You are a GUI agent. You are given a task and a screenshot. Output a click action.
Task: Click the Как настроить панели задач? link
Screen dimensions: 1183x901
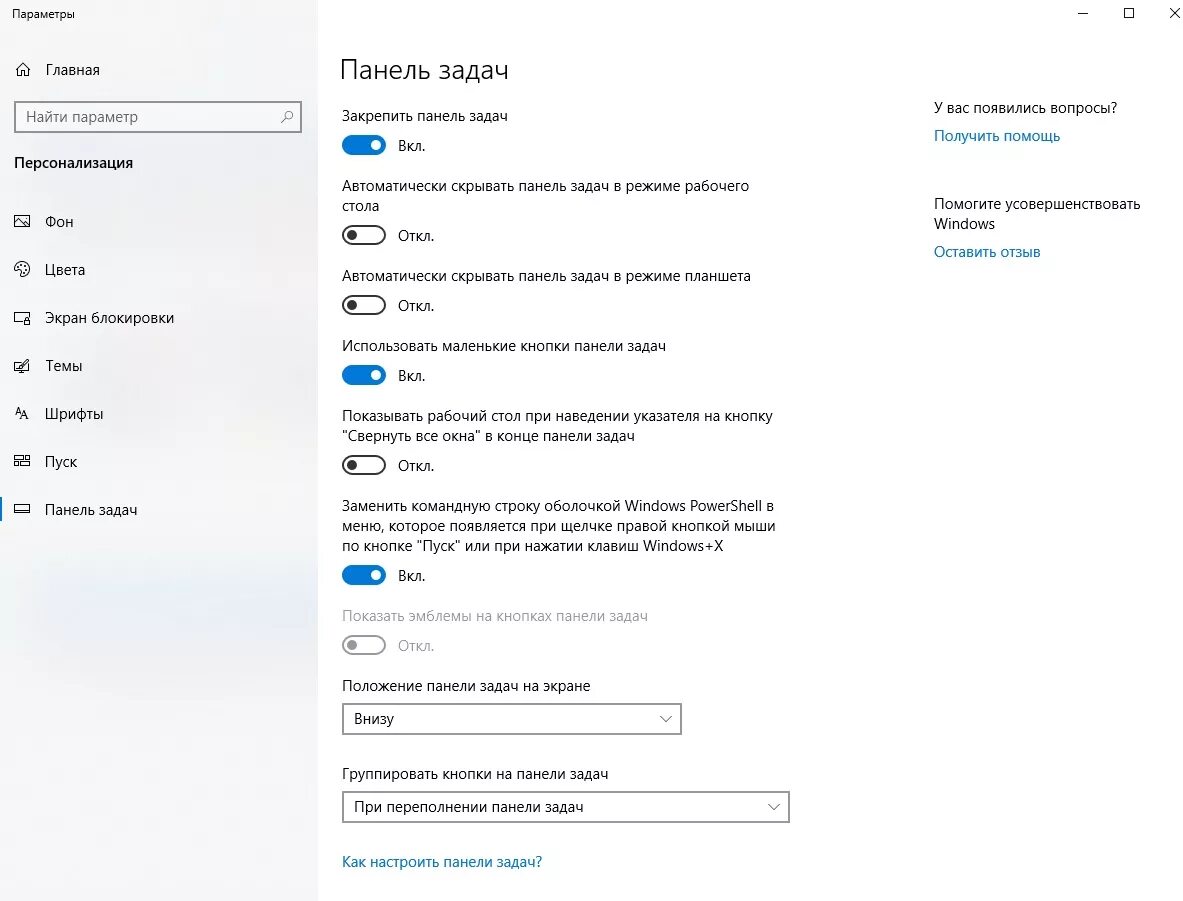(442, 862)
